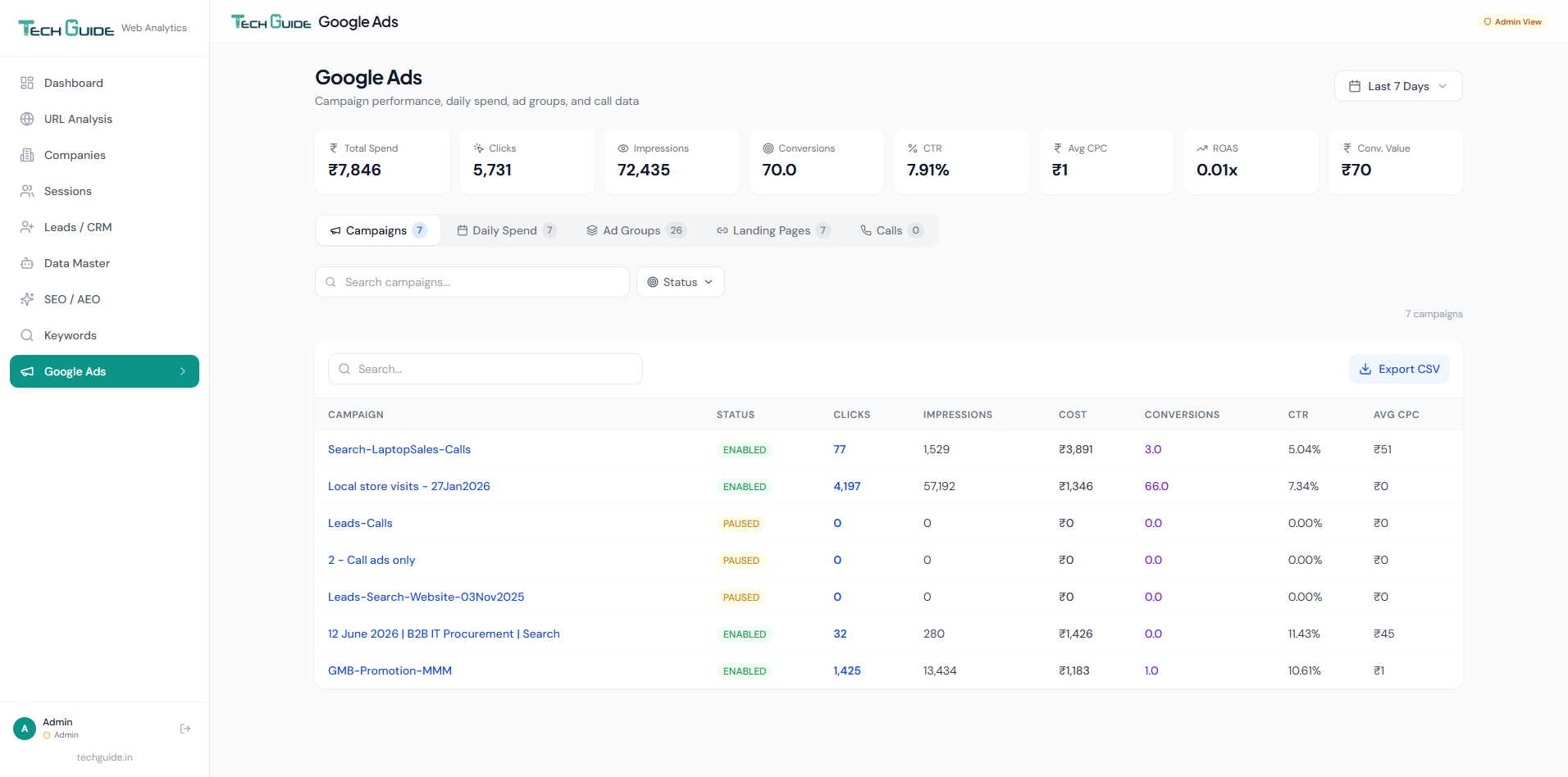Screen dimensions: 1568x777
Task: Click the green Admin avatar circle
Action: [x=25, y=729]
